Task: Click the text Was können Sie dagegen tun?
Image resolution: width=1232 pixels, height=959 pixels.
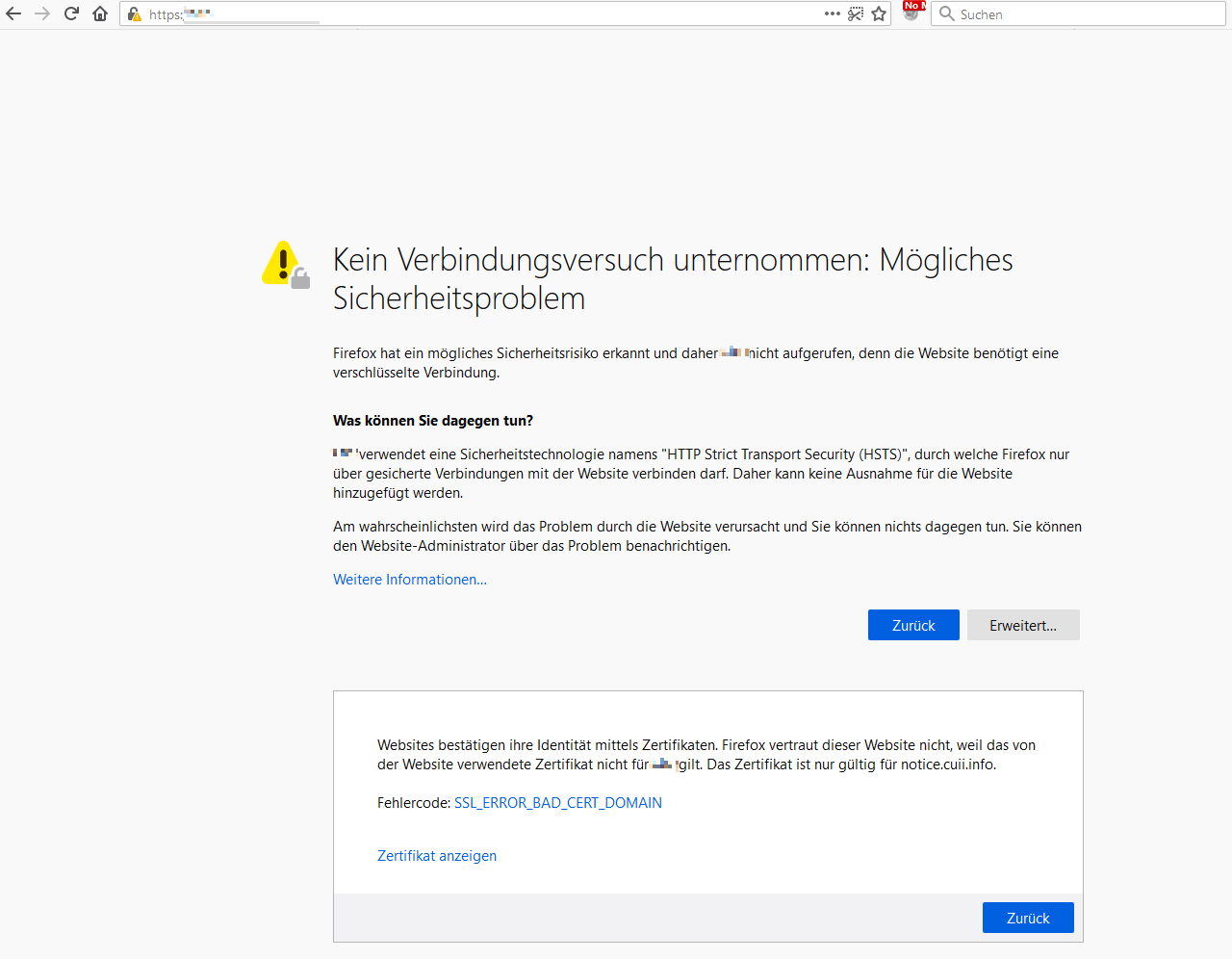Action: point(433,421)
